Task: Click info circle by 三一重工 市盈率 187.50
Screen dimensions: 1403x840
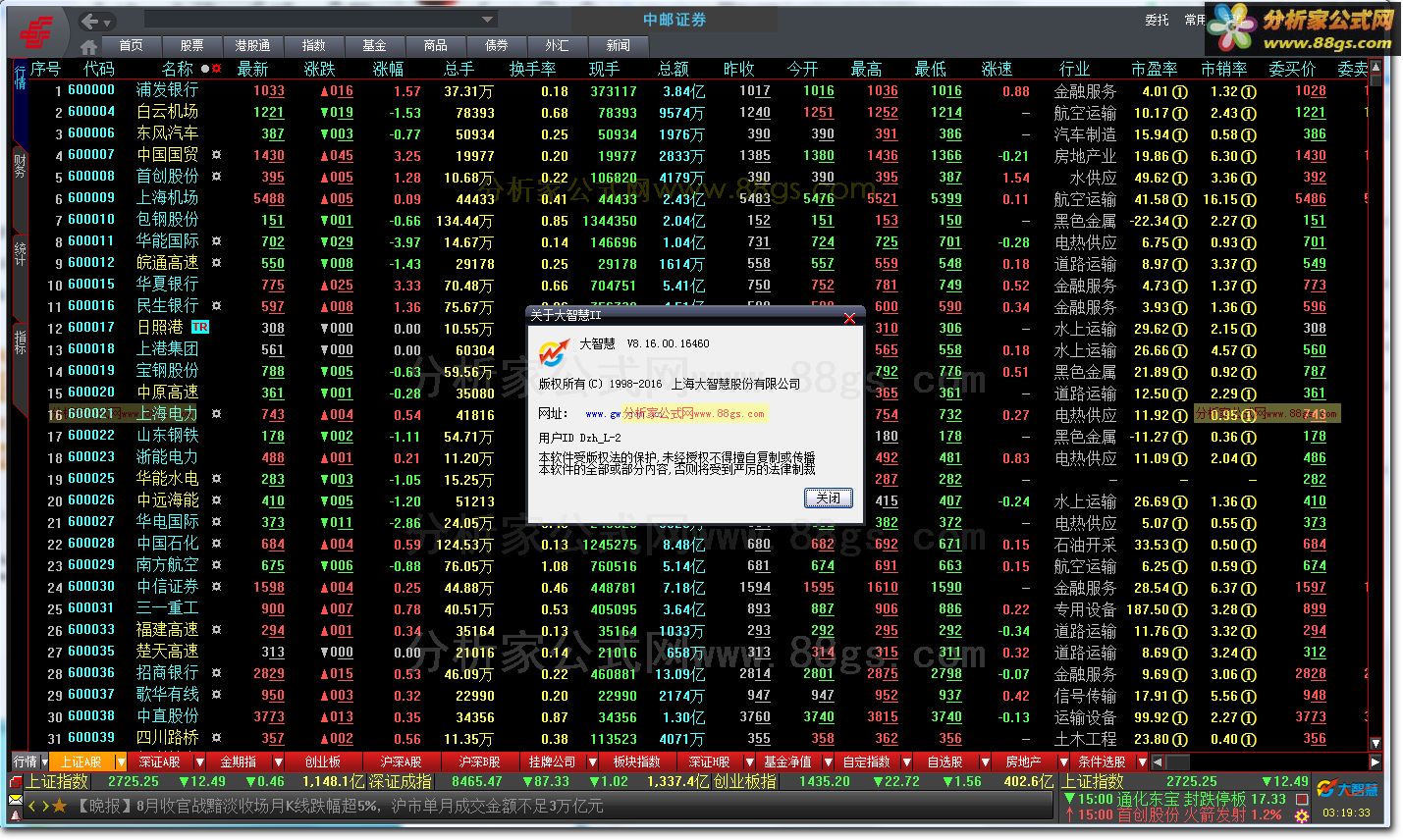Action: [x=1180, y=609]
